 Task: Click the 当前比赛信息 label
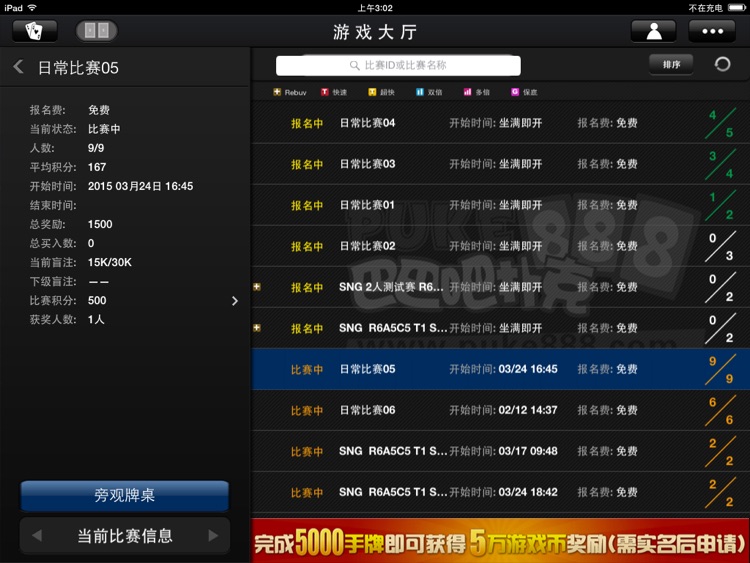125,536
